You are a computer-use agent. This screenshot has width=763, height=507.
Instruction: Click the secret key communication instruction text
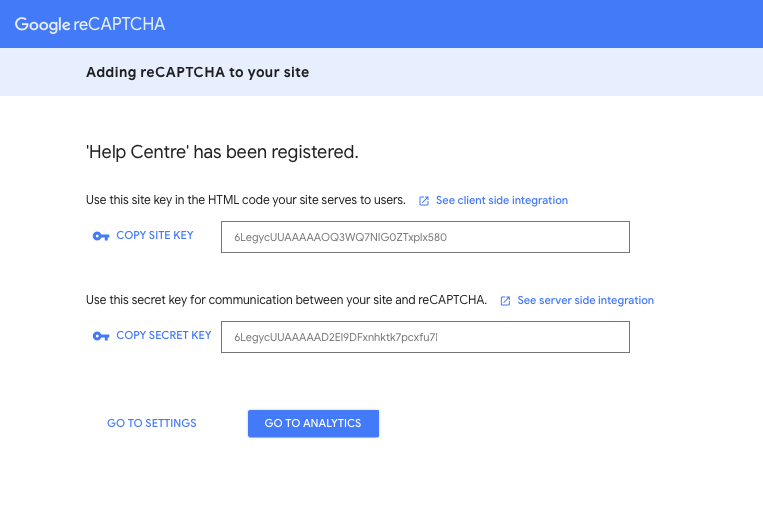pyautogui.click(x=286, y=300)
